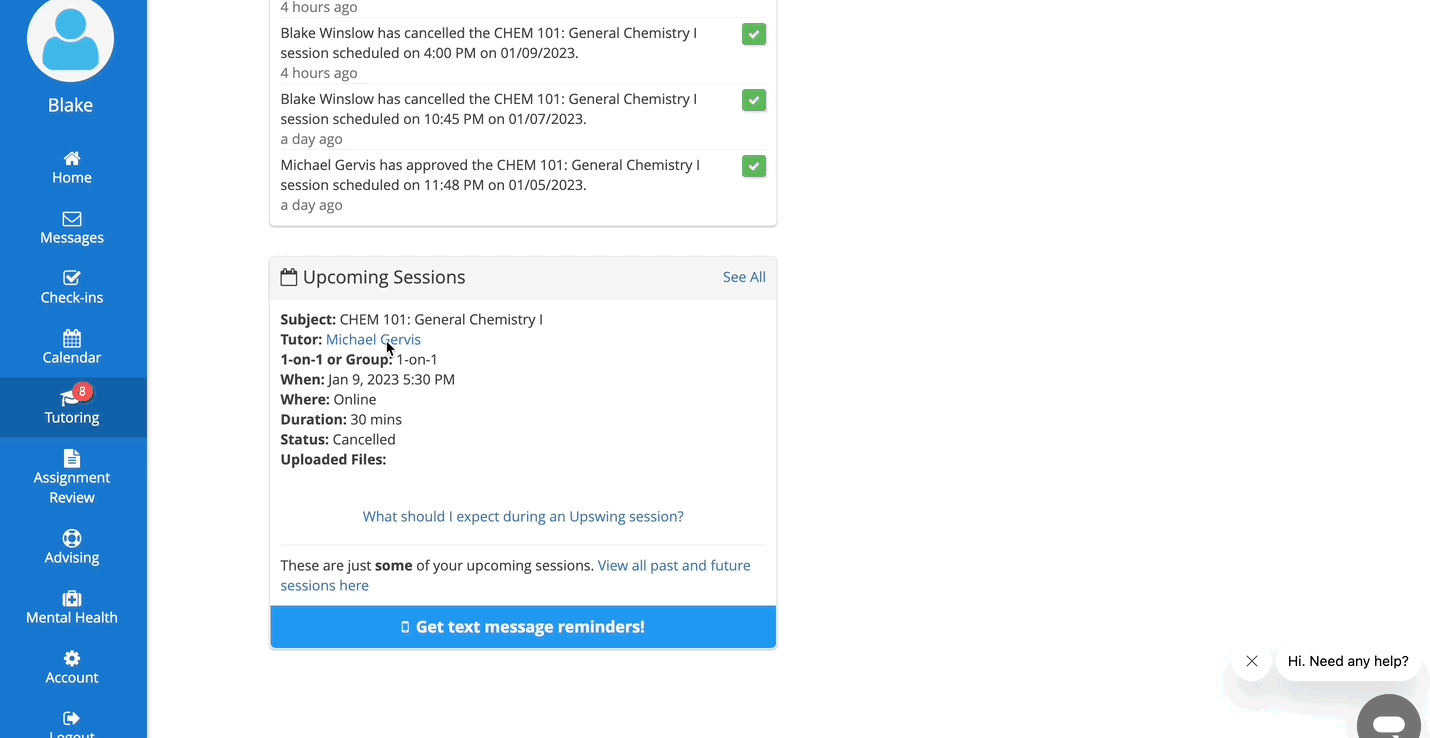Go to Check-ins in sidebar
The width and height of the screenshot is (1430, 738).
click(x=72, y=287)
